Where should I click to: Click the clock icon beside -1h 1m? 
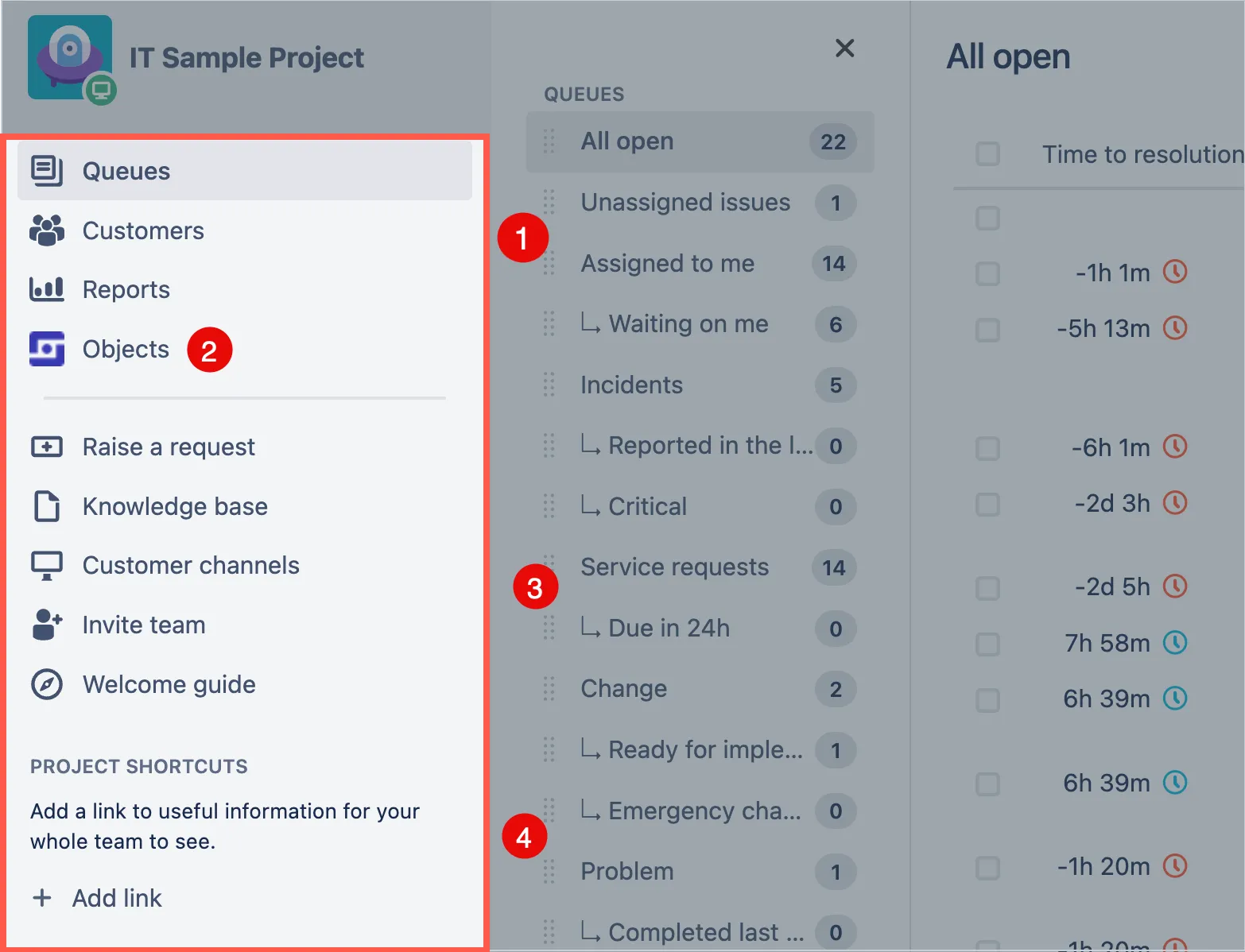pos(1175,272)
